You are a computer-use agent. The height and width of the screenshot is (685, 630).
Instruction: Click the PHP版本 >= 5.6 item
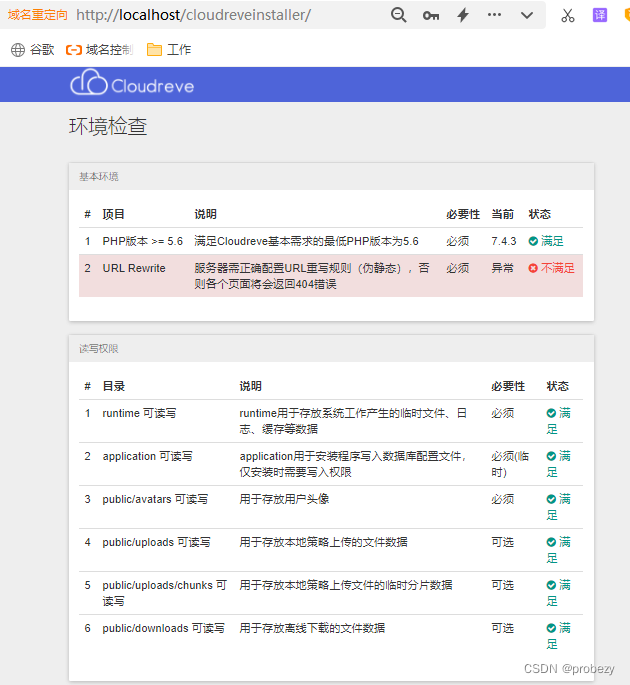click(142, 241)
